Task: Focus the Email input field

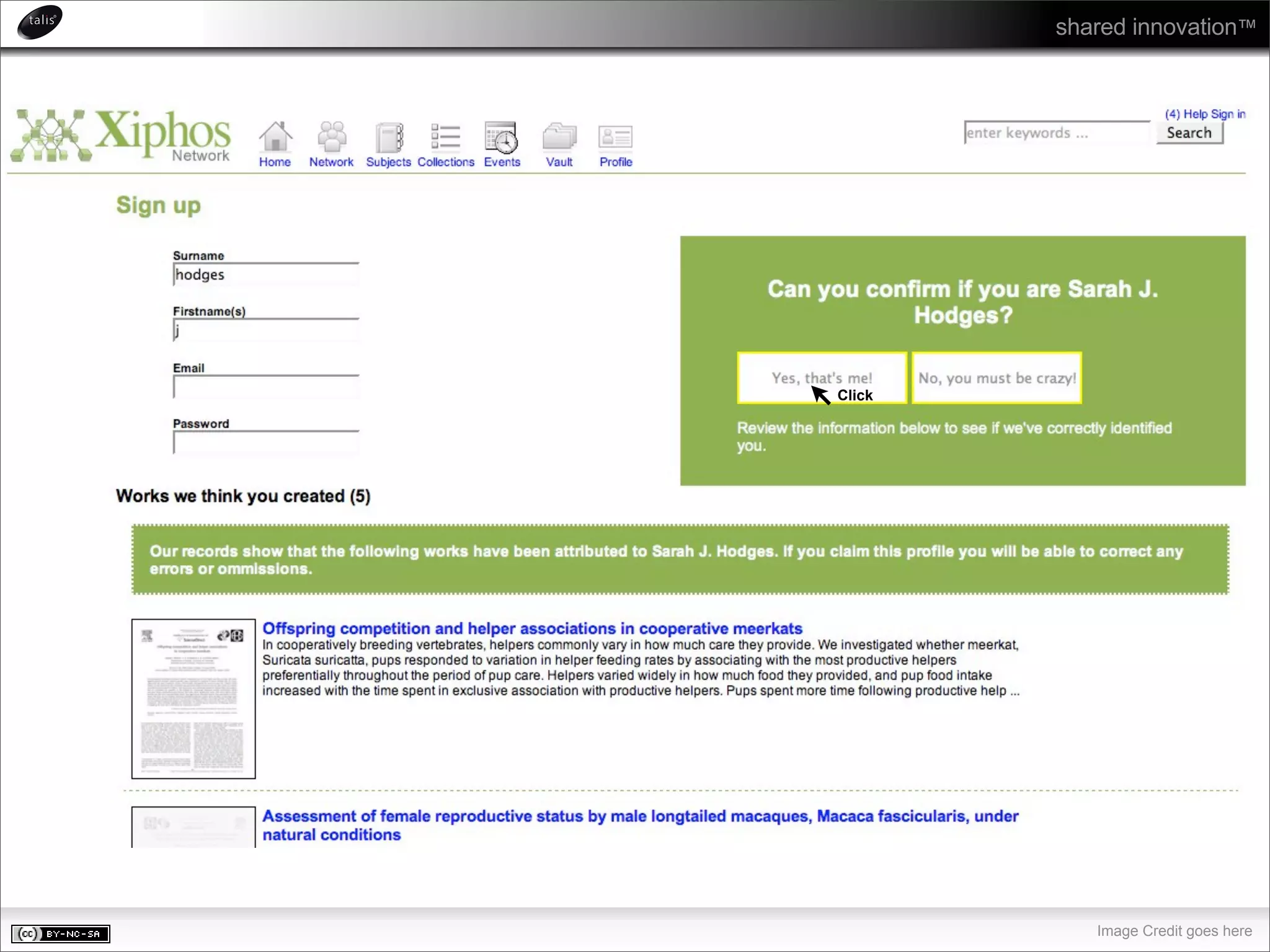Action: 266,387
